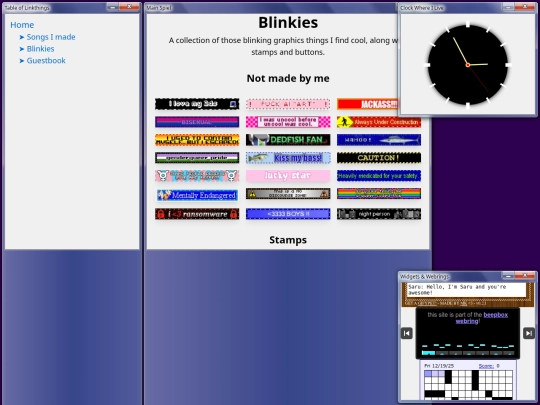Click the pink 'AI ART' blinkie
The image size is (540, 405).
pyautogui.click(x=288, y=104)
